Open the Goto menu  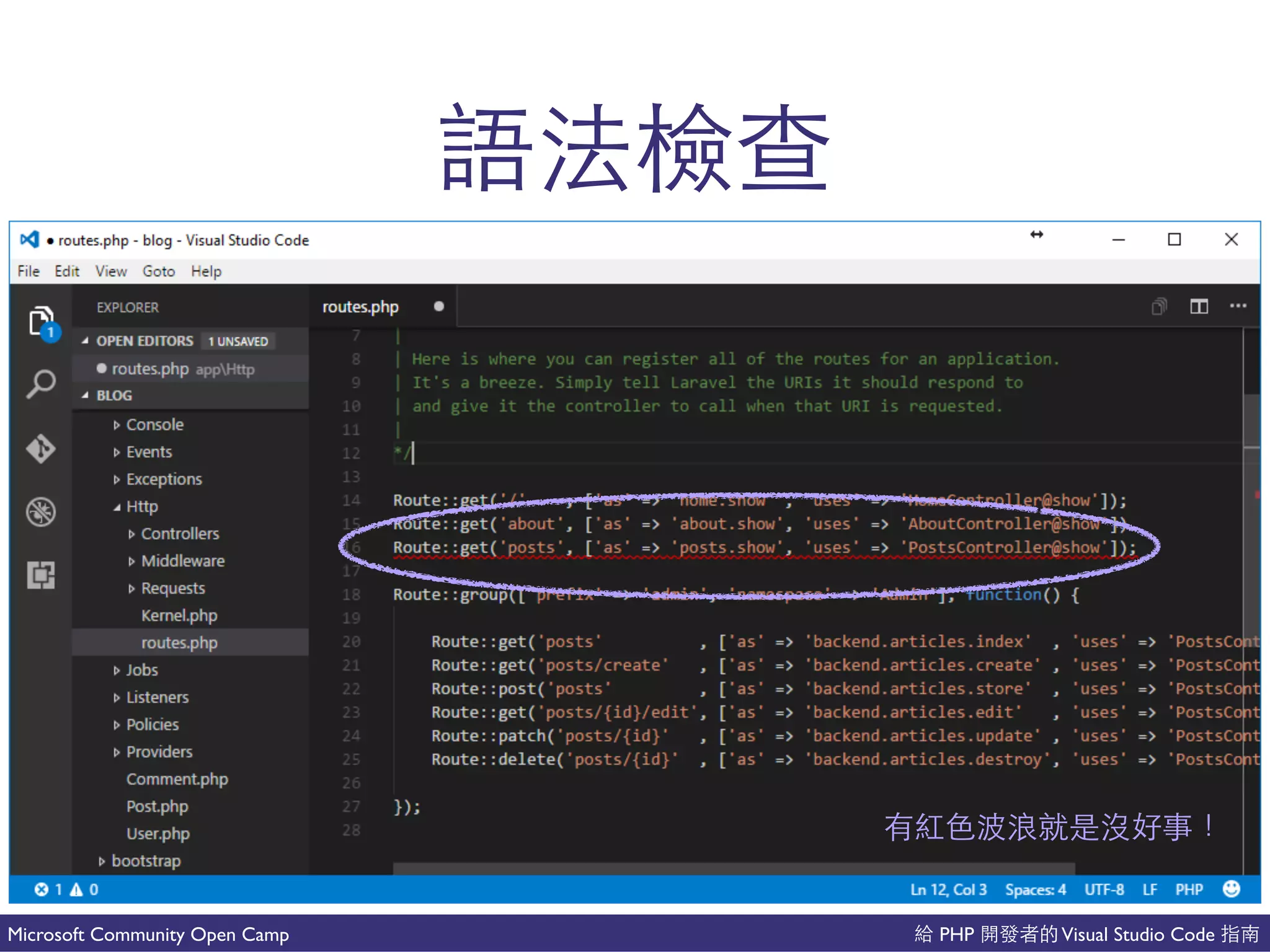159,271
